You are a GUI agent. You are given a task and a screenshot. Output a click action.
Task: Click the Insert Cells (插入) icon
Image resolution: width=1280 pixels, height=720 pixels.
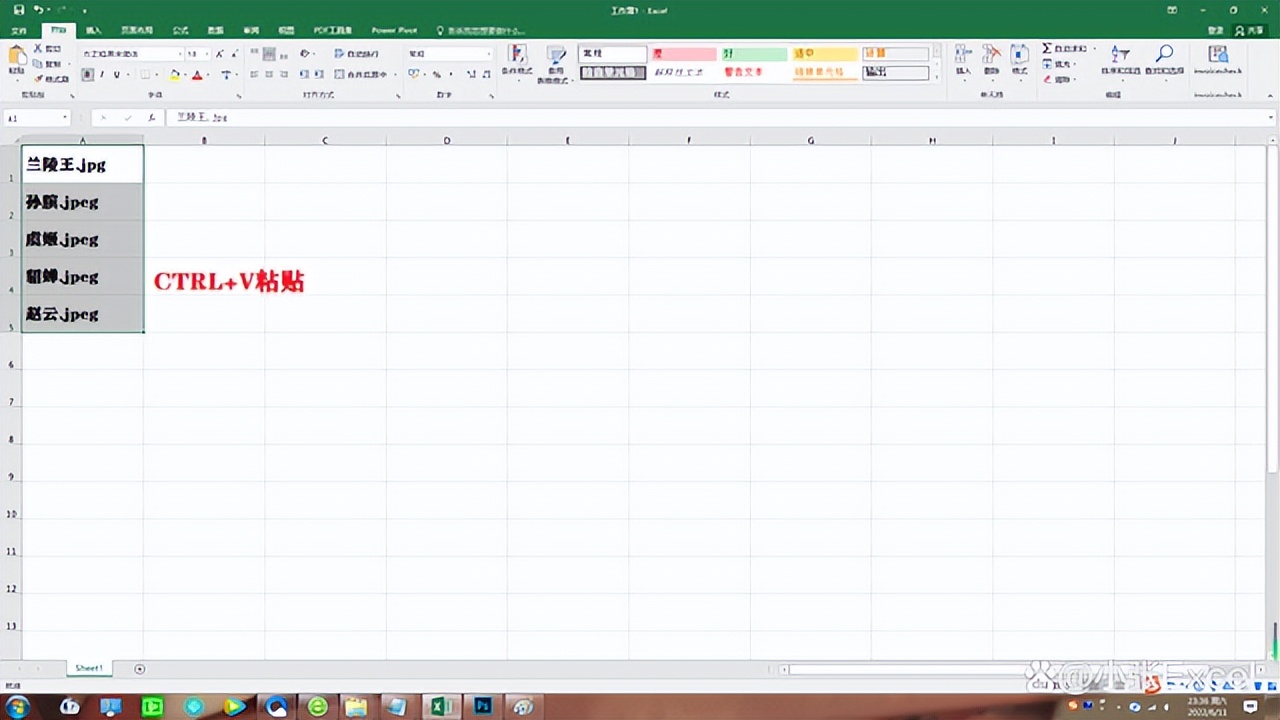pos(963,58)
